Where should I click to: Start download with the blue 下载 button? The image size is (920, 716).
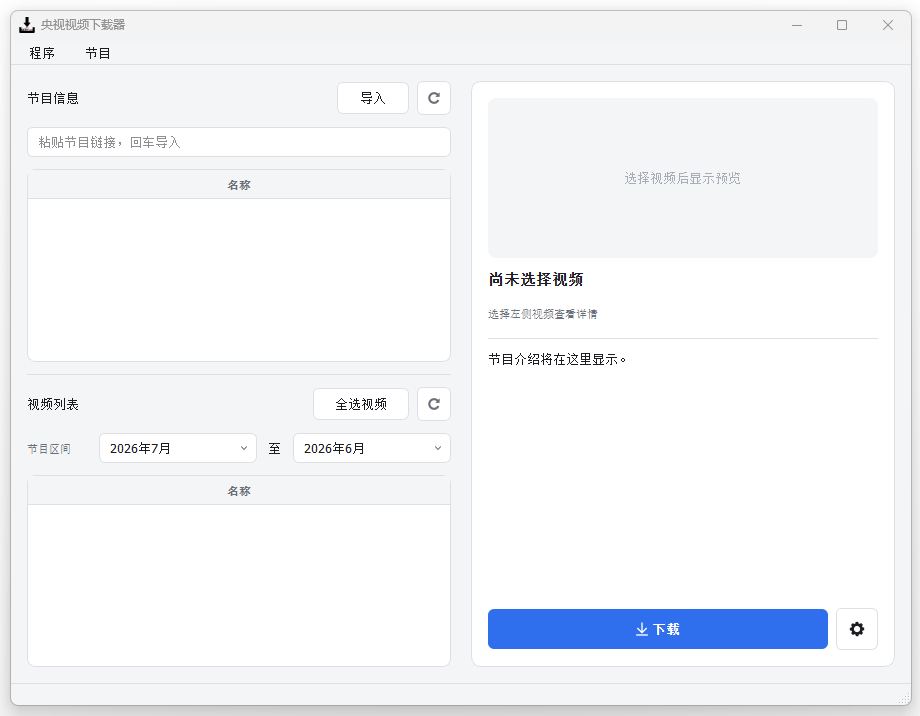658,629
